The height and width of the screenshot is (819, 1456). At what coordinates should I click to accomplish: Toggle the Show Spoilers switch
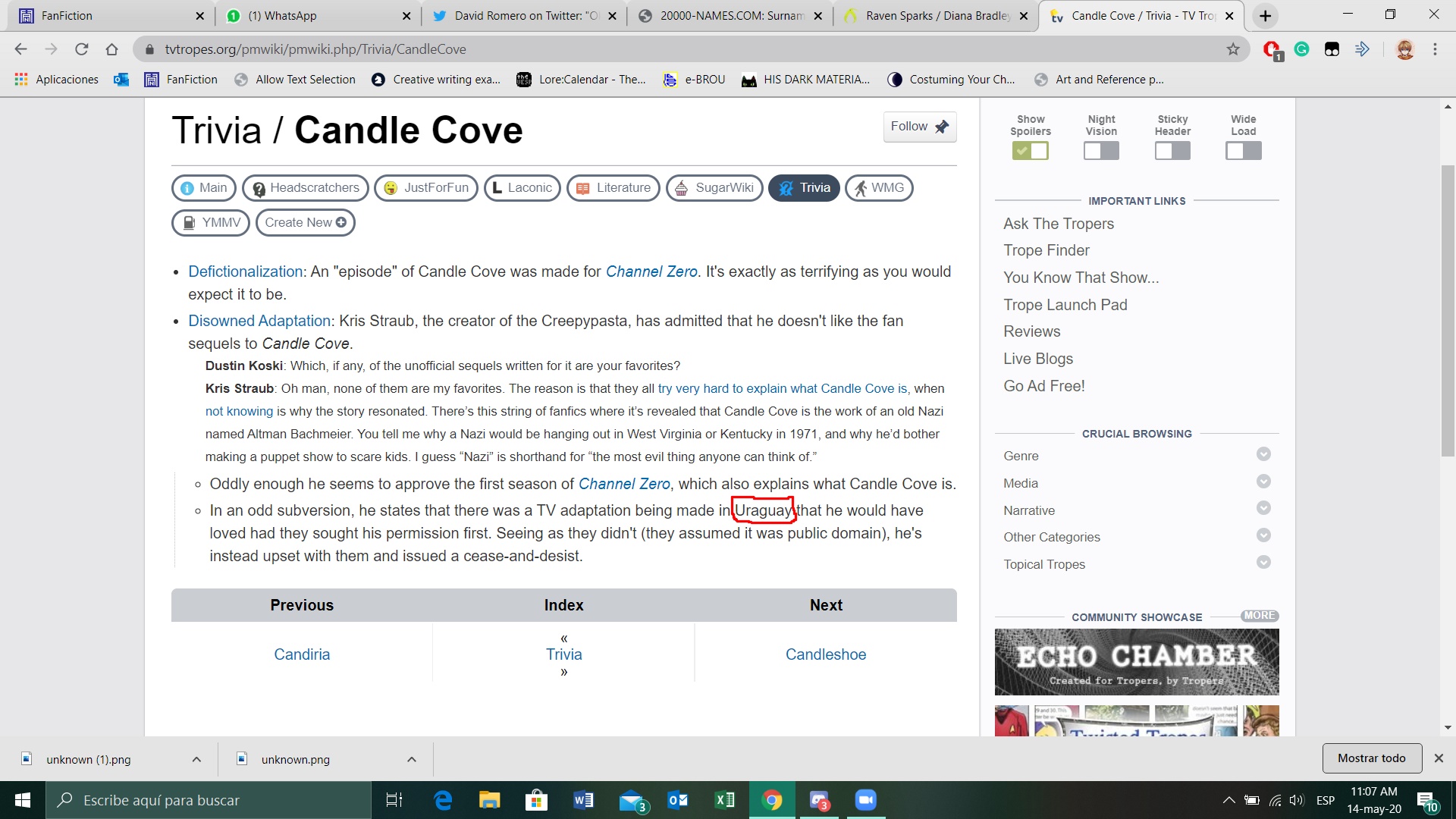1031,151
